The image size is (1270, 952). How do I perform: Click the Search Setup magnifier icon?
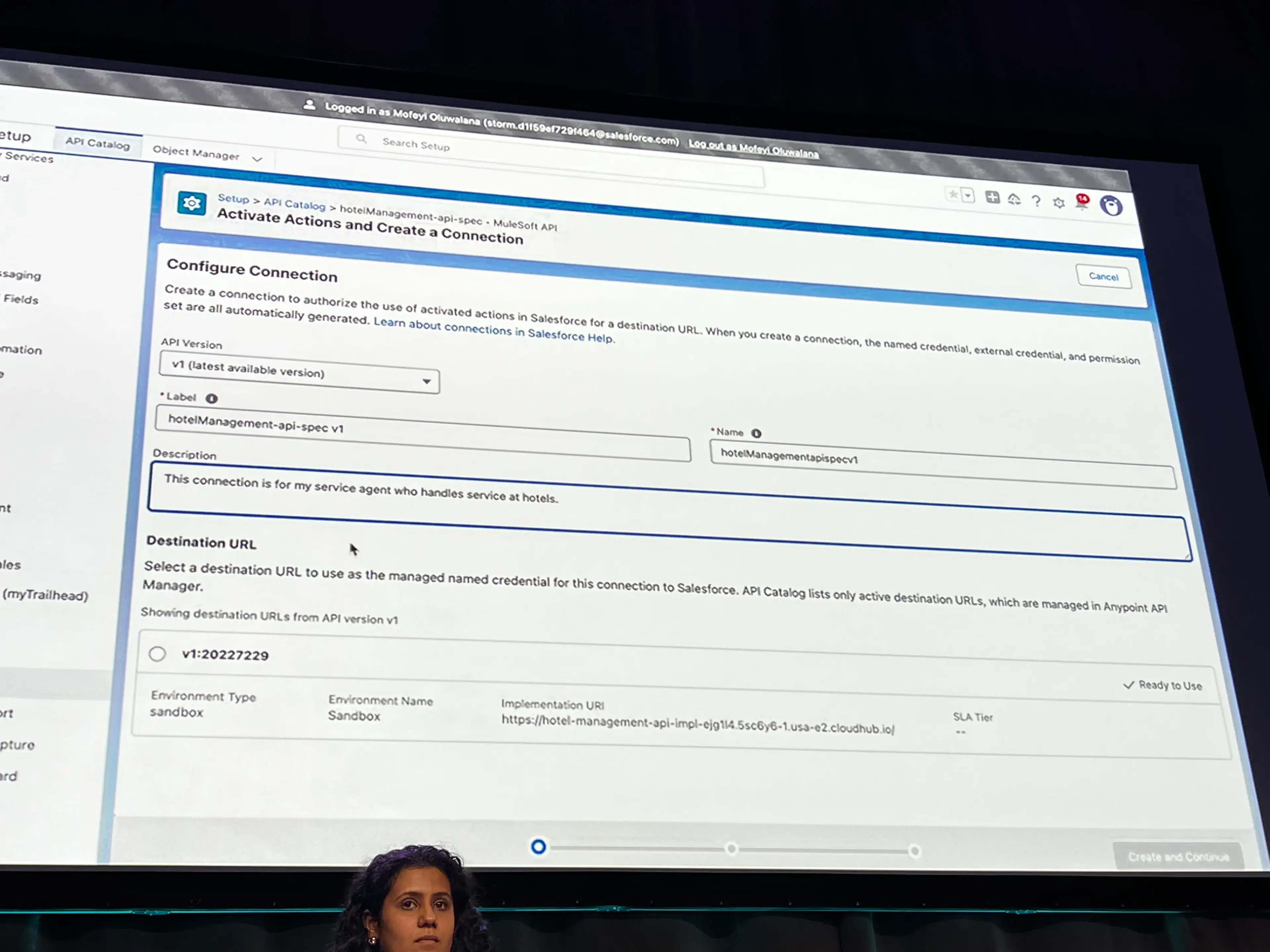tap(361, 139)
